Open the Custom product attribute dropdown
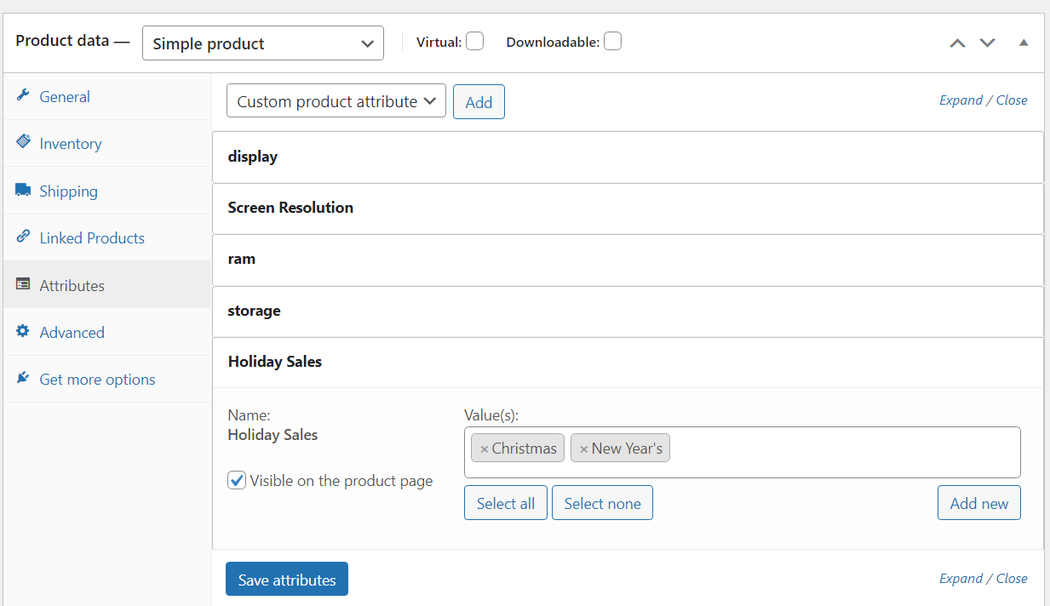This screenshot has height=606, width=1050. (336, 100)
